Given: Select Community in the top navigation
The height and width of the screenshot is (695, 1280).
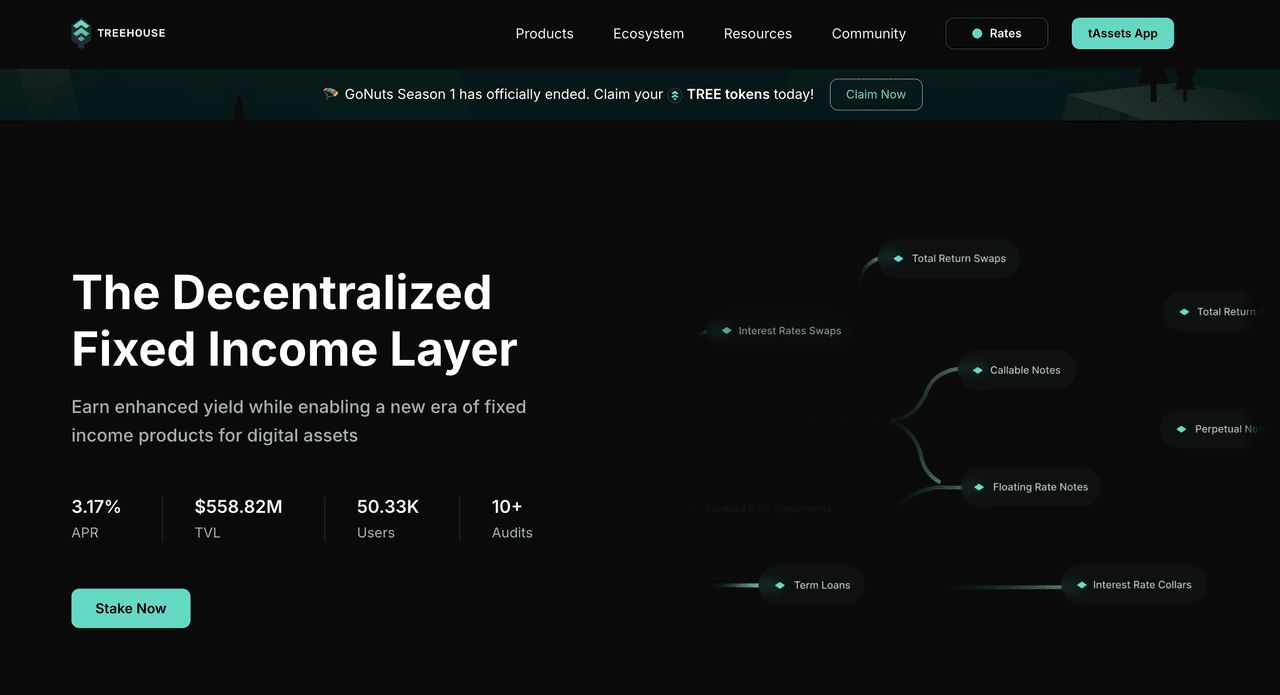Looking at the screenshot, I should coord(868,33).
